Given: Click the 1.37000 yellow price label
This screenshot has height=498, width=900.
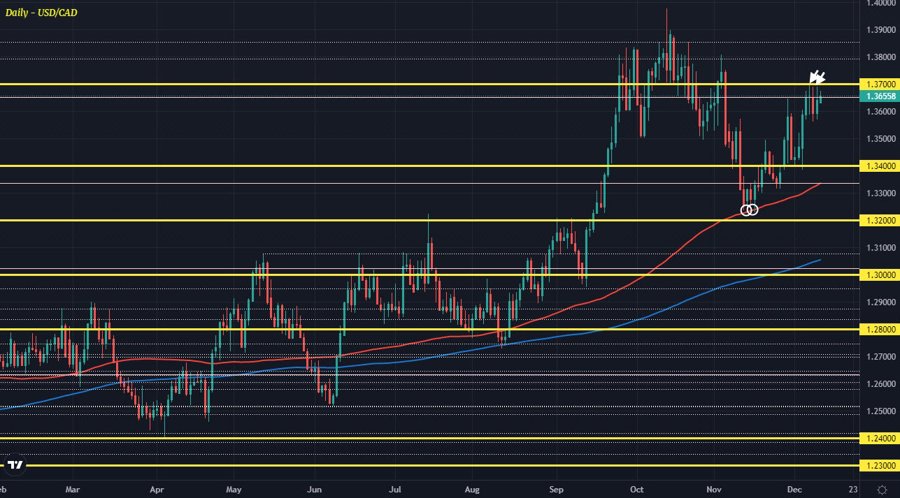Looking at the screenshot, I should (x=880, y=84).
